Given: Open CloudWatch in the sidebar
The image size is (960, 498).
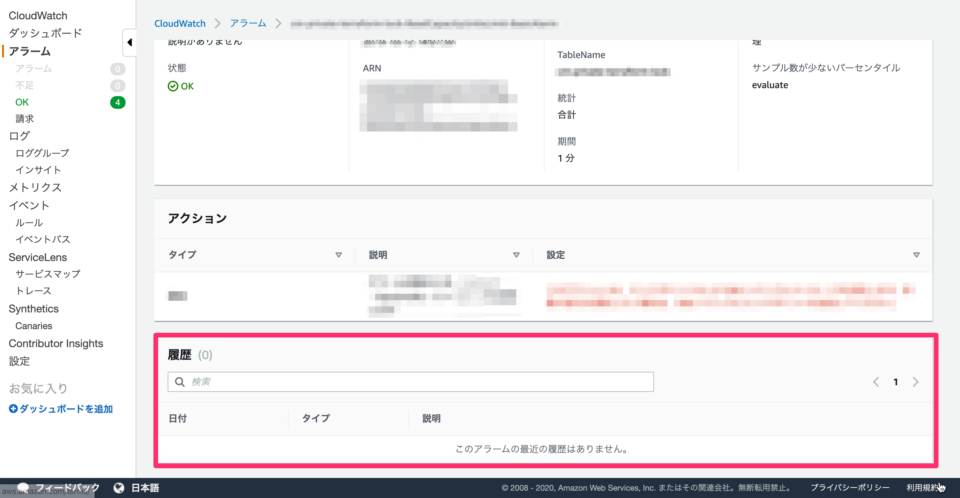Looking at the screenshot, I should 38,15.
